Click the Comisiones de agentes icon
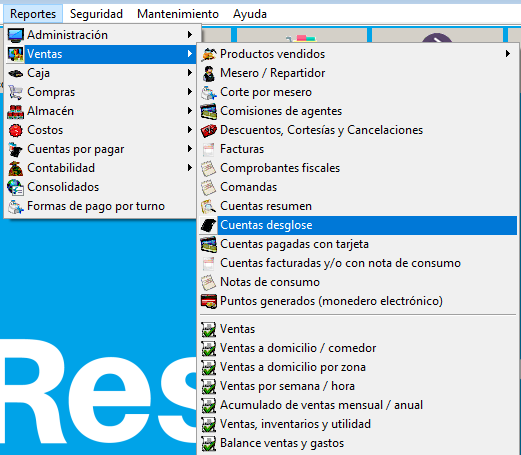 tap(209, 111)
